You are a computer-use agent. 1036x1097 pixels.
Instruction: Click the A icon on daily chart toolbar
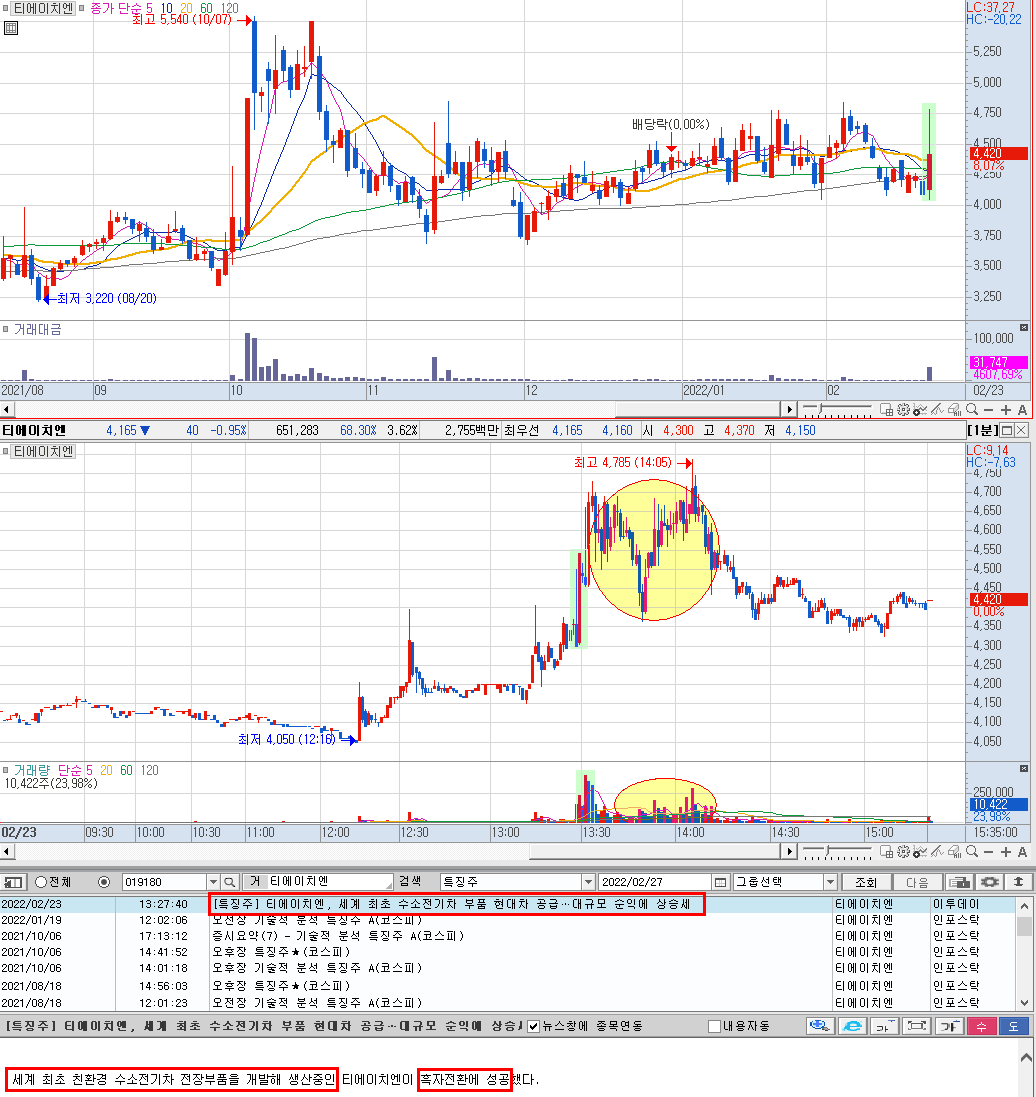[x=1022, y=410]
